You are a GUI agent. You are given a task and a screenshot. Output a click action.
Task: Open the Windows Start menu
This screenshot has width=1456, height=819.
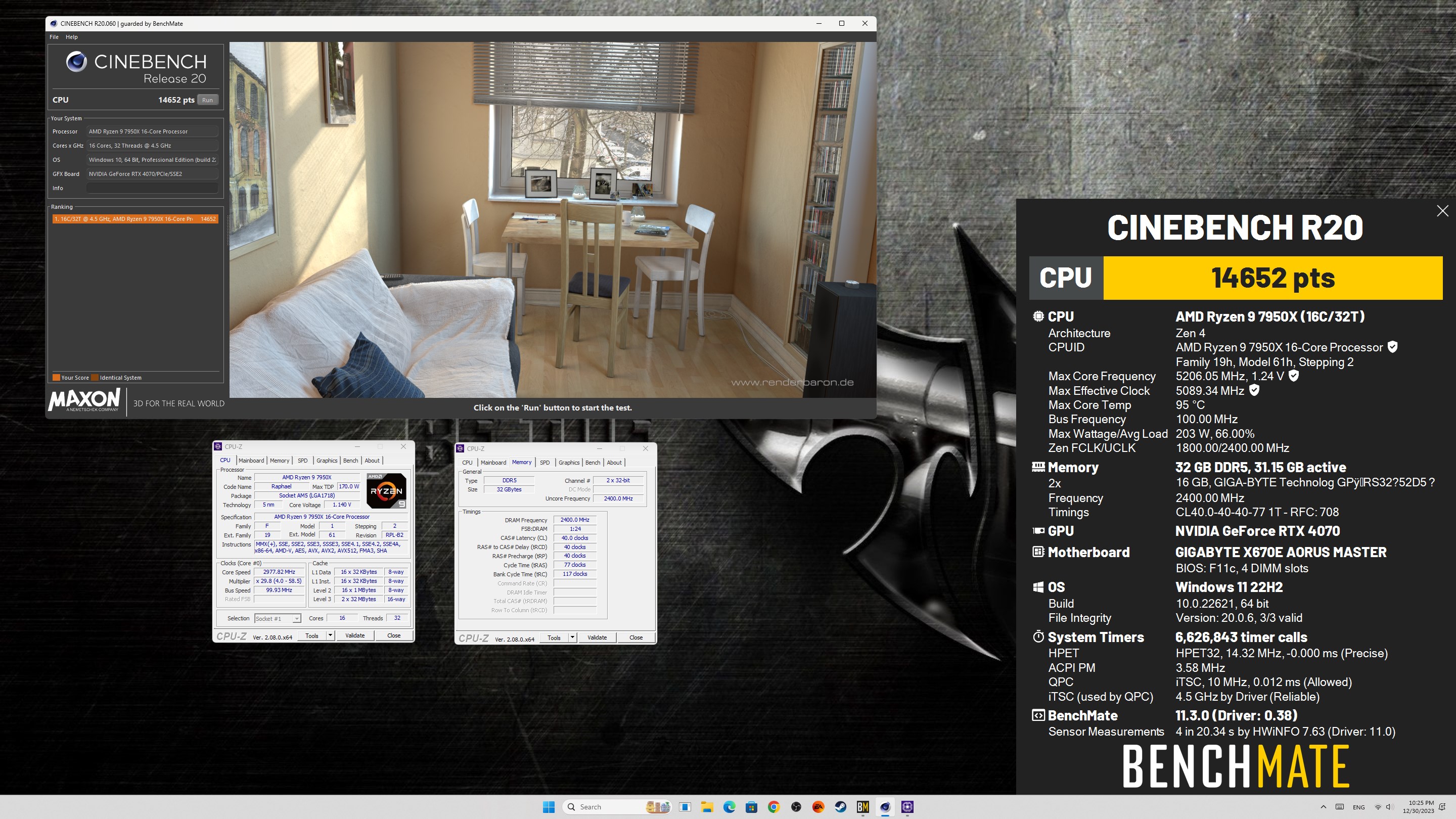[x=548, y=806]
